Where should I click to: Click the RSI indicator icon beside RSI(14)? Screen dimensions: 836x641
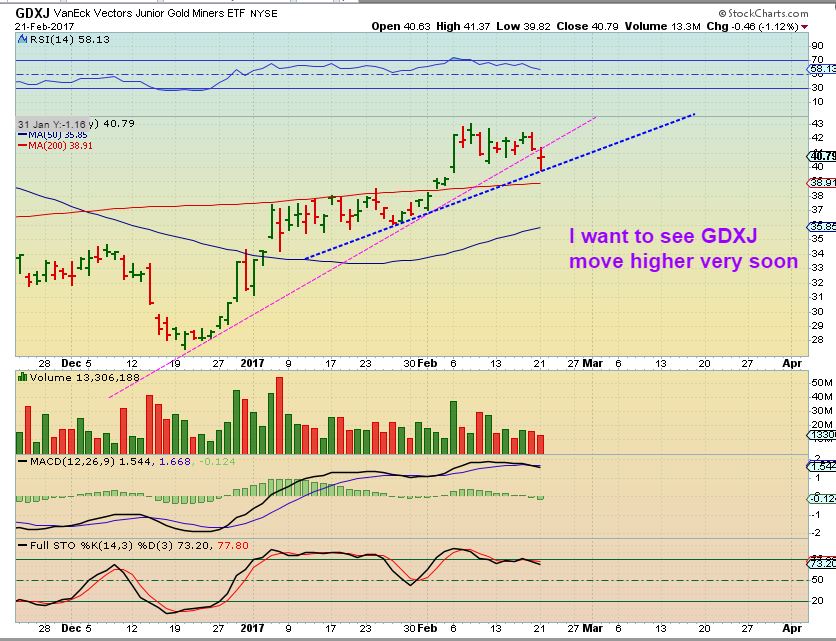(23, 39)
